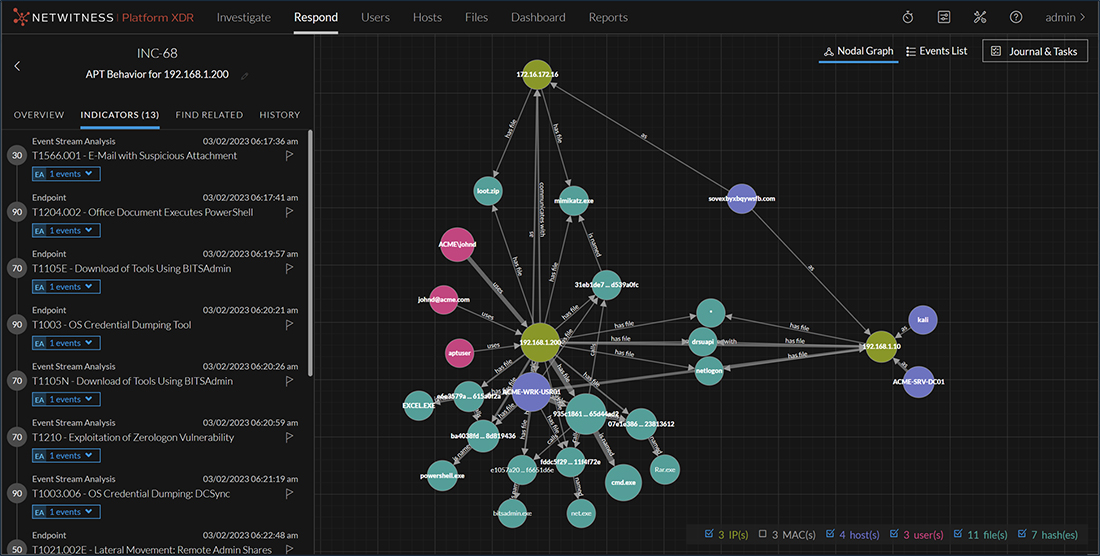
Task: Open the Investigate menu
Action: (x=243, y=18)
